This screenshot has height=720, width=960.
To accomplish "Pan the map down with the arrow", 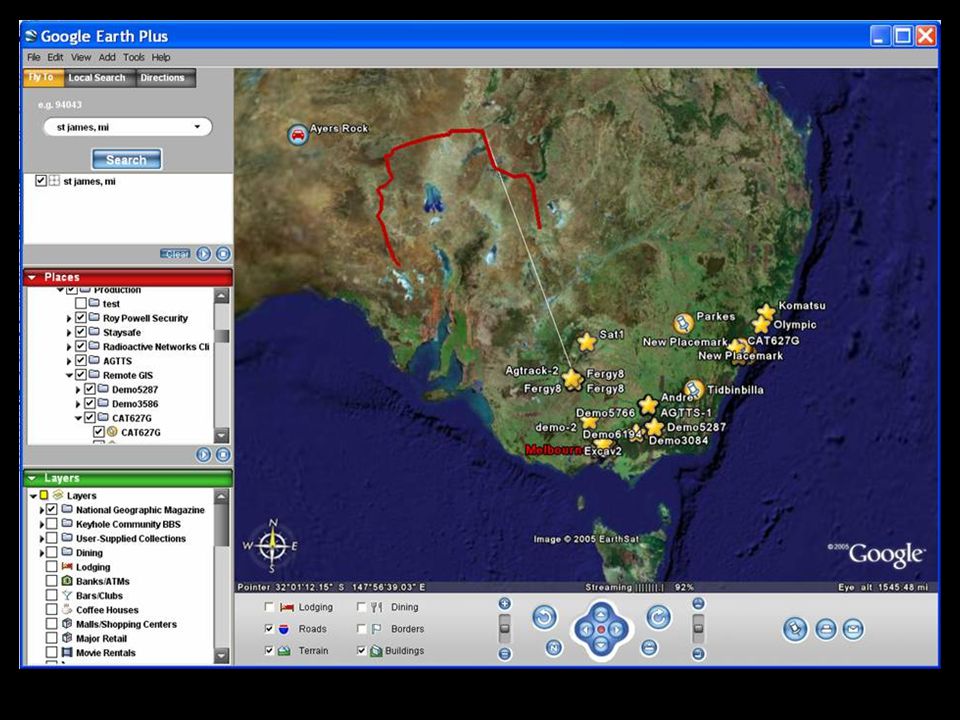I will pyautogui.click(x=601, y=645).
